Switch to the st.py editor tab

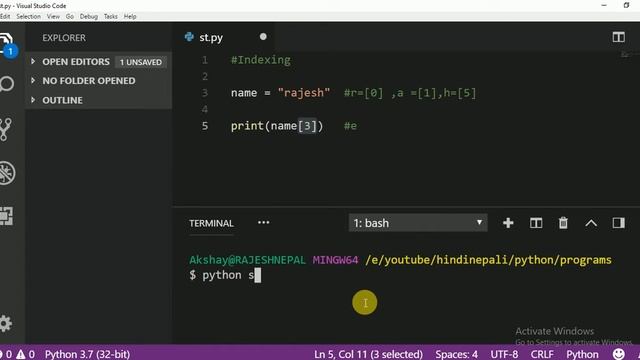pos(224,37)
